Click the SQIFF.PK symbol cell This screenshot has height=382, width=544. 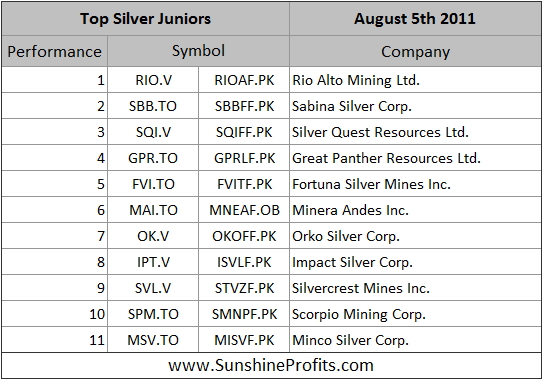244,132
